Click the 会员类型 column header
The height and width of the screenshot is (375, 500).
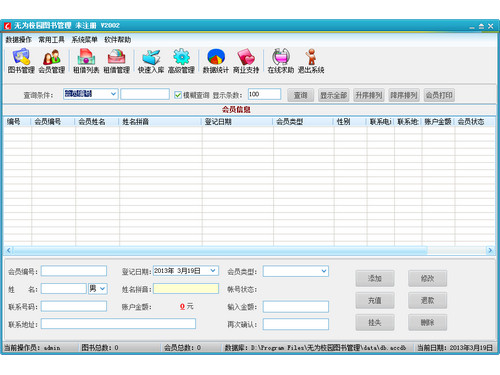[x=303, y=122]
